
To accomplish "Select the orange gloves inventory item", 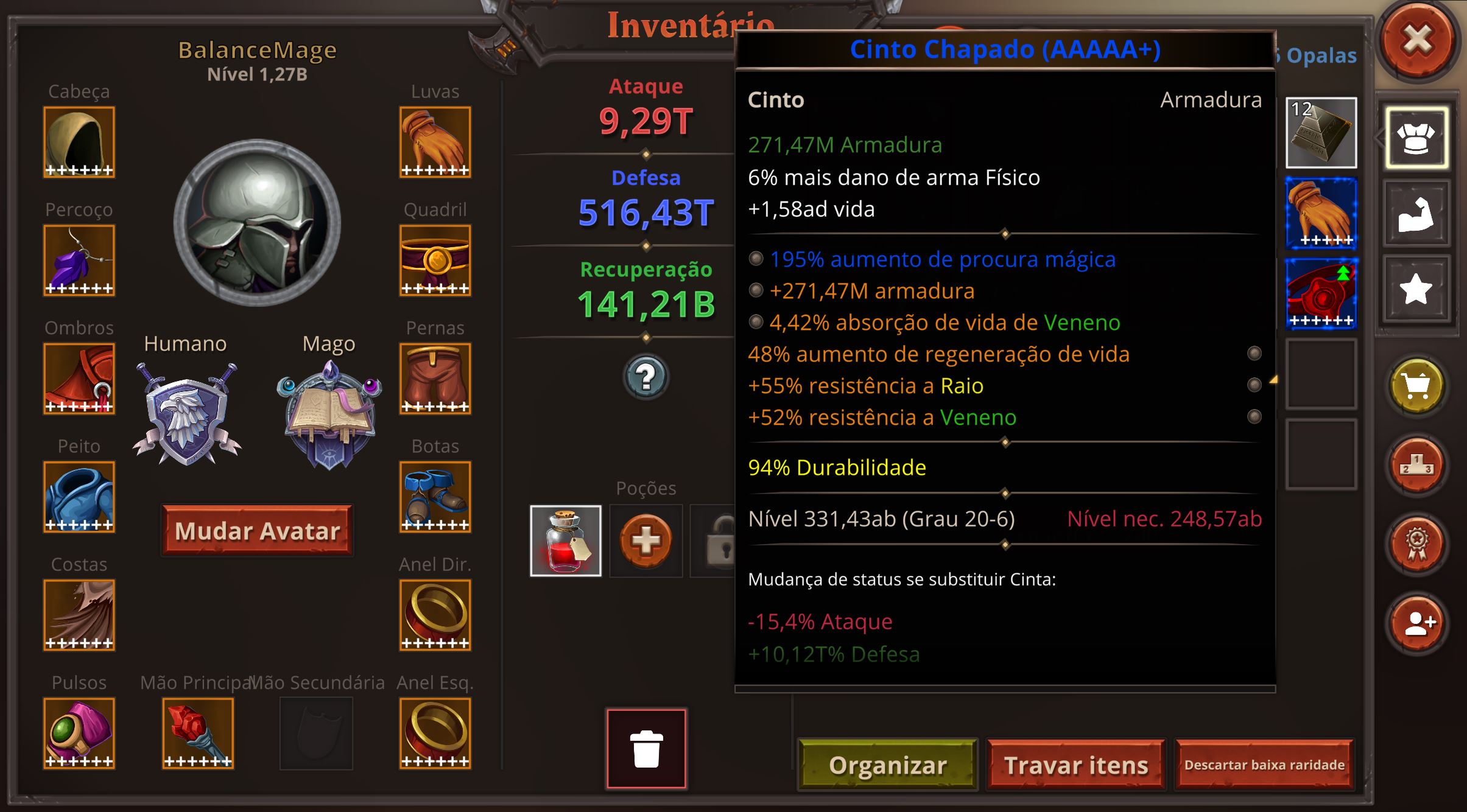I will [1321, 214].
